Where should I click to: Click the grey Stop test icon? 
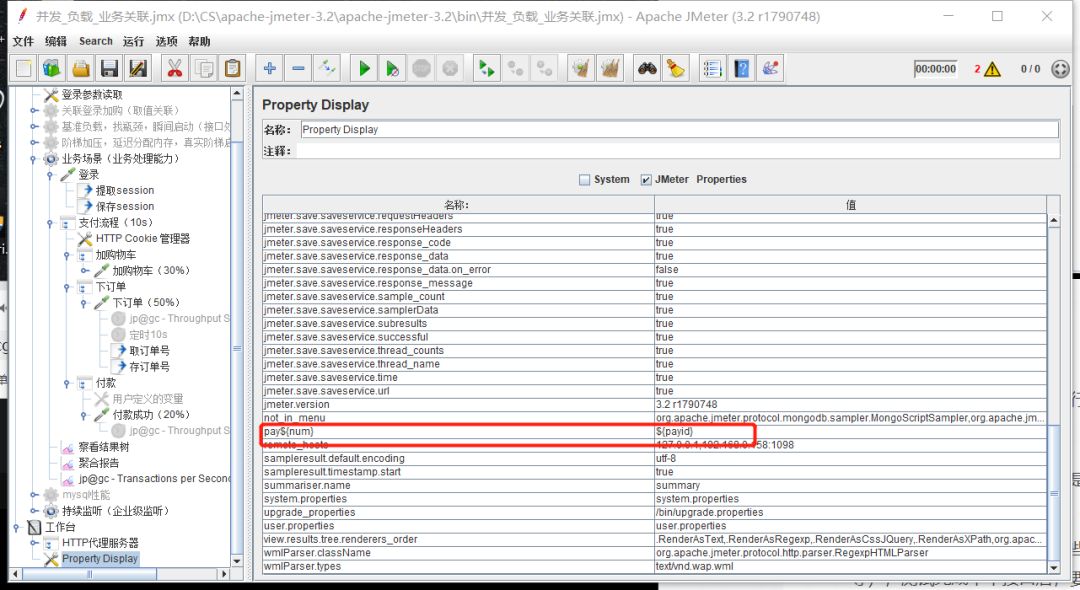(x=422, y=68)
